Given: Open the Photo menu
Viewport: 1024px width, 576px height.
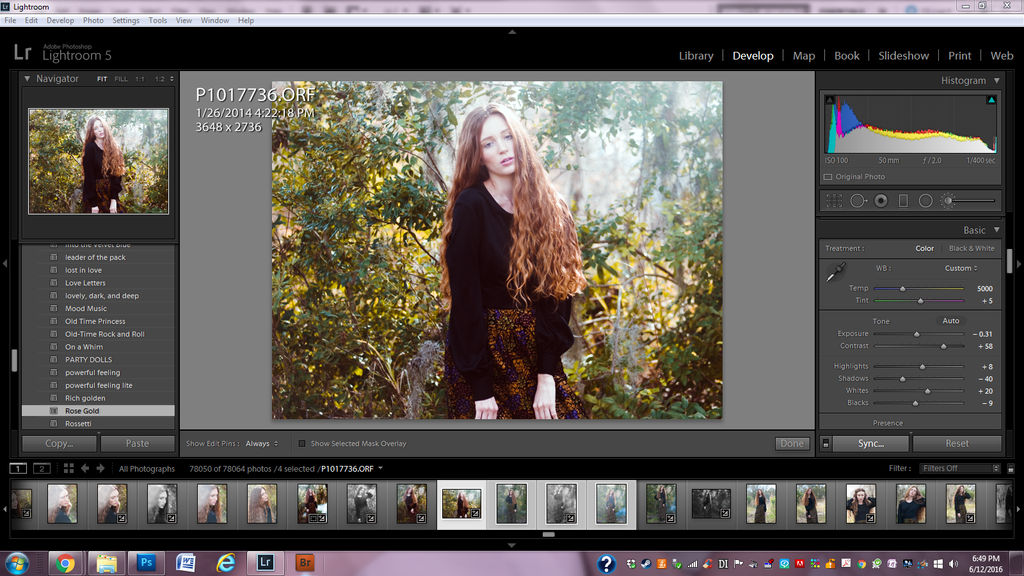Looking at the screenshot, I should coord(93,20).
